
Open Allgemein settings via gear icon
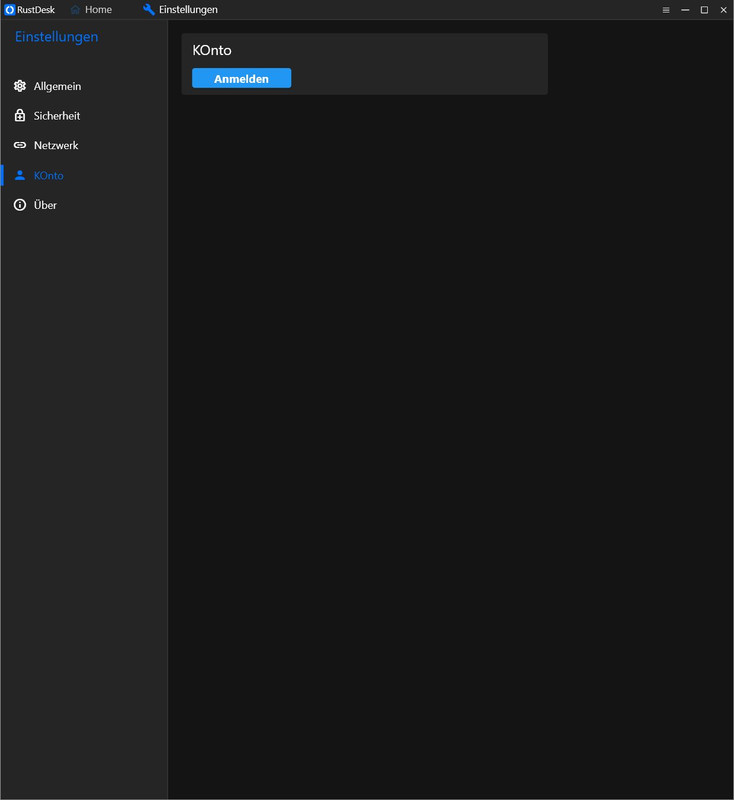20,86
